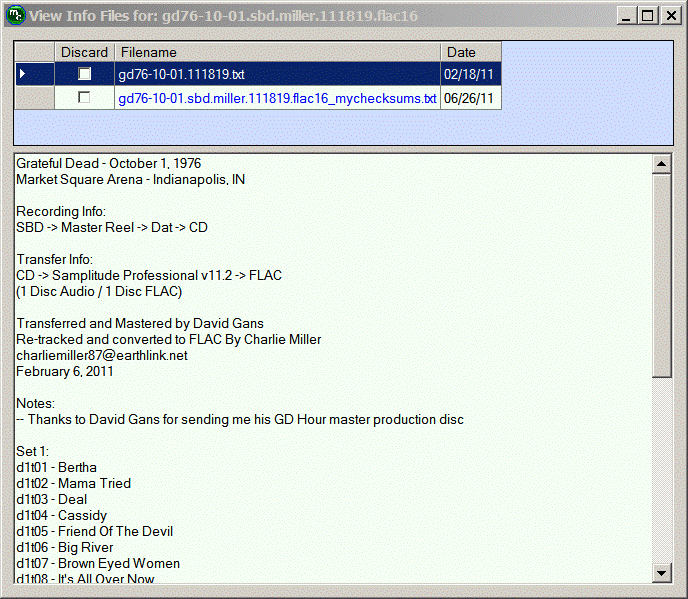Screen dimensions: 688x599
Task: Click the 'Notes:' line
Action: pos(36,403)
